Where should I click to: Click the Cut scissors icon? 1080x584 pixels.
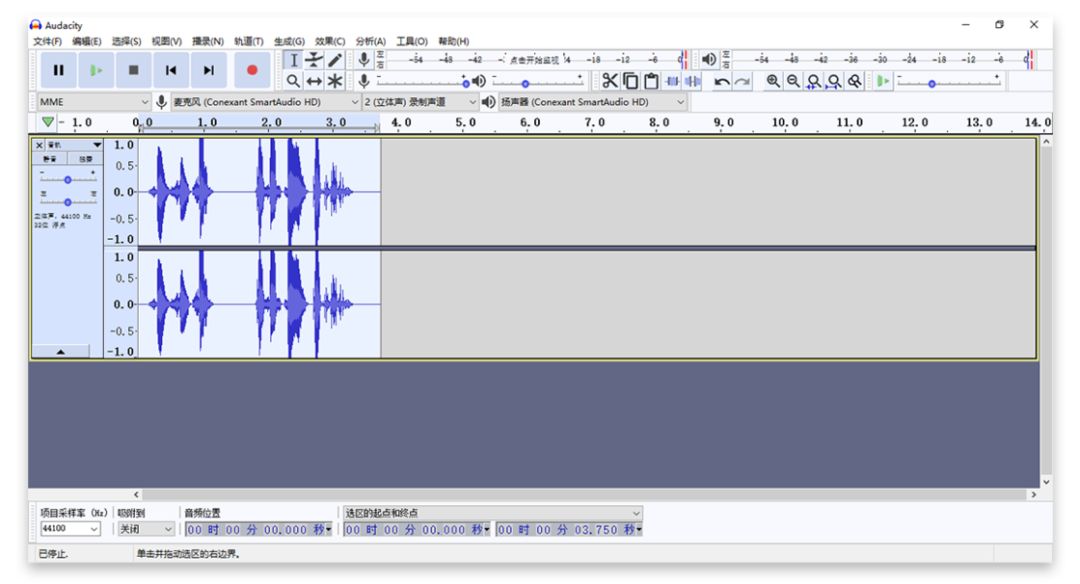point(608,81)
